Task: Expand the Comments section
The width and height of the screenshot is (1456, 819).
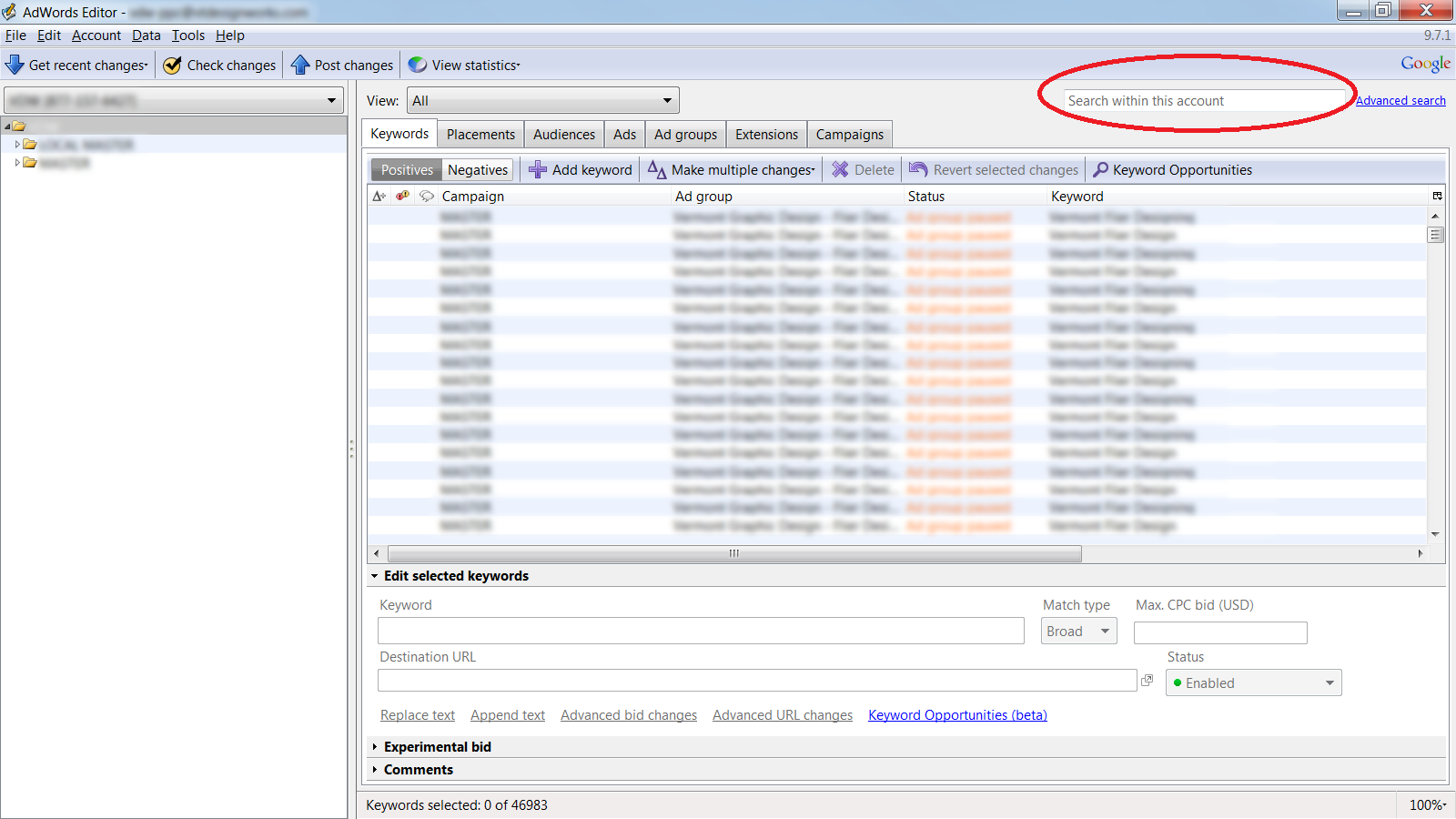Action: tap(374, 770)
